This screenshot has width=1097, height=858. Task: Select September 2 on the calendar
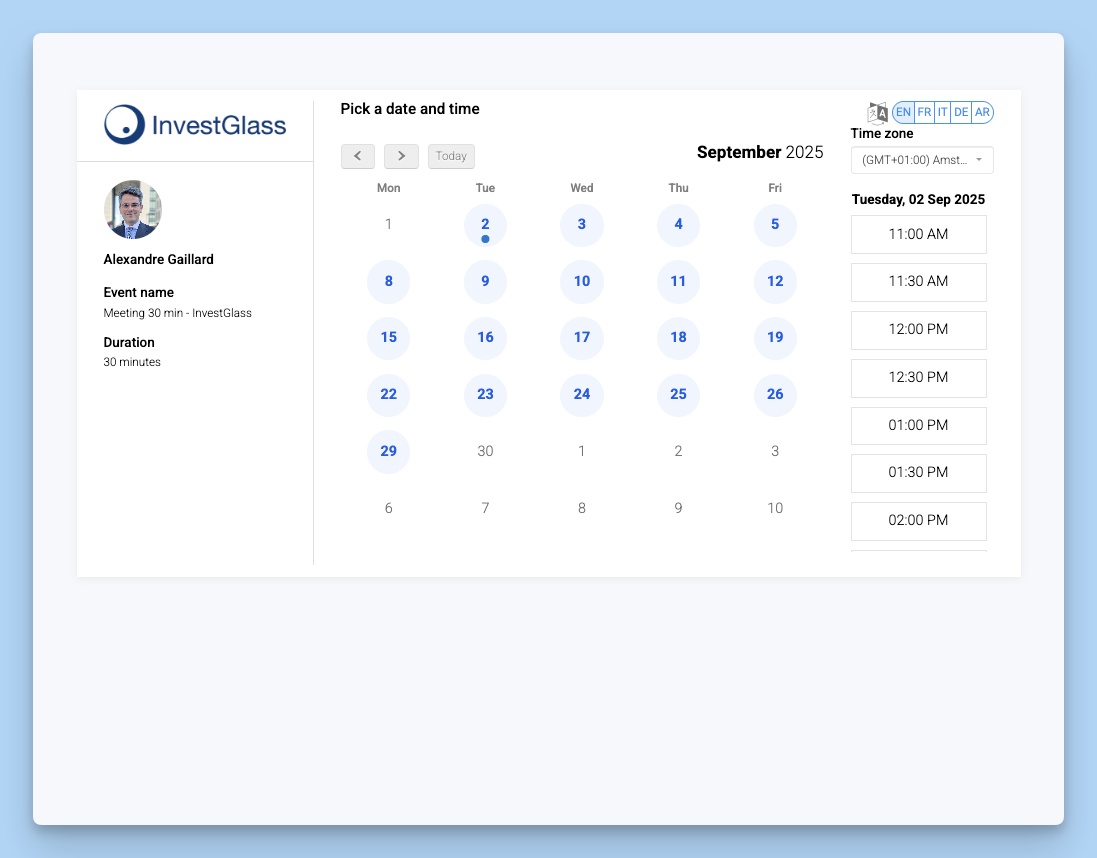coord(485,225)
